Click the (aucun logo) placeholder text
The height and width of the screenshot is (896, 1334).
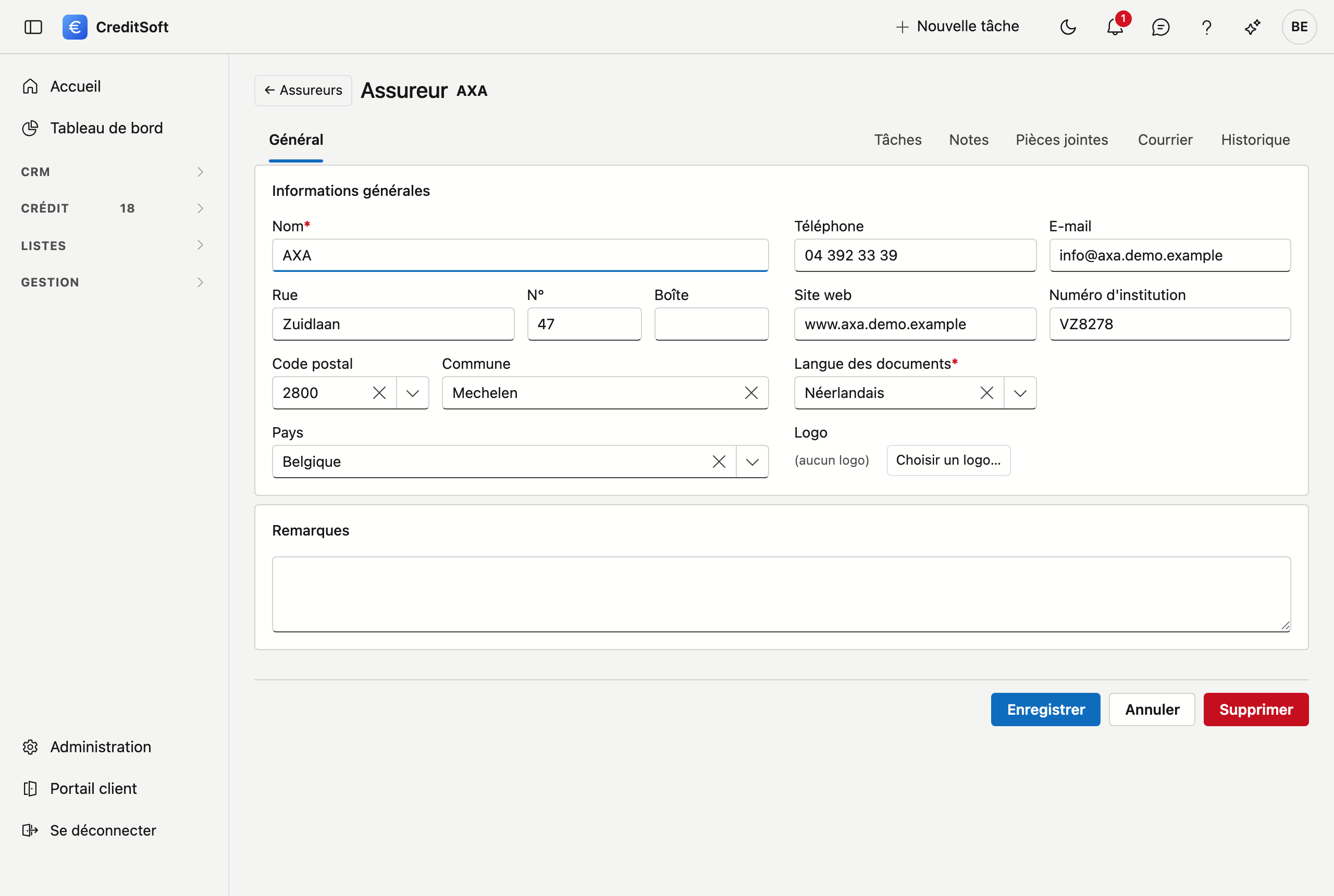click(x=832, y=461)
